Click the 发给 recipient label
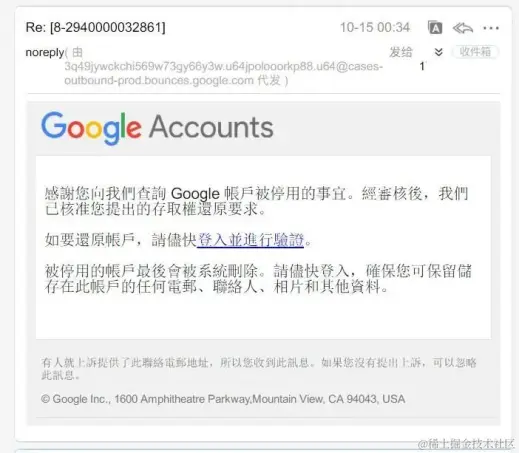The width and height of the screenshot is (519, 454). (401, 52)
